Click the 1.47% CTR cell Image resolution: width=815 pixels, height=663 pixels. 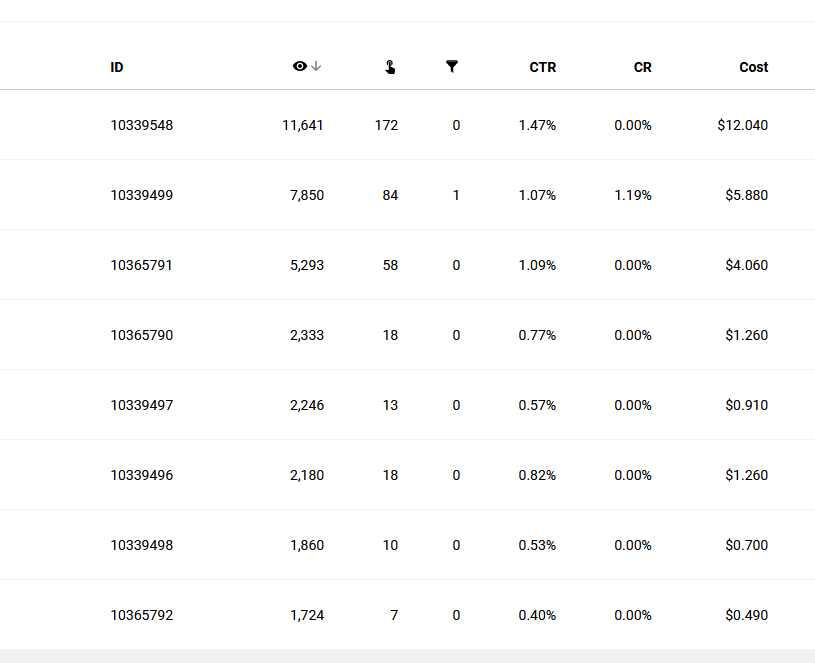coord(537,125)
